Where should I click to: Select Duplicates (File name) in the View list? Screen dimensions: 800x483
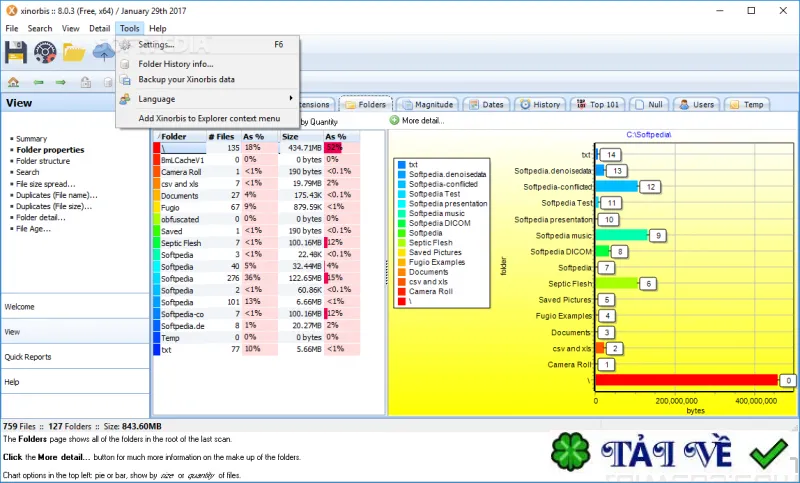[x=57, y=195]
